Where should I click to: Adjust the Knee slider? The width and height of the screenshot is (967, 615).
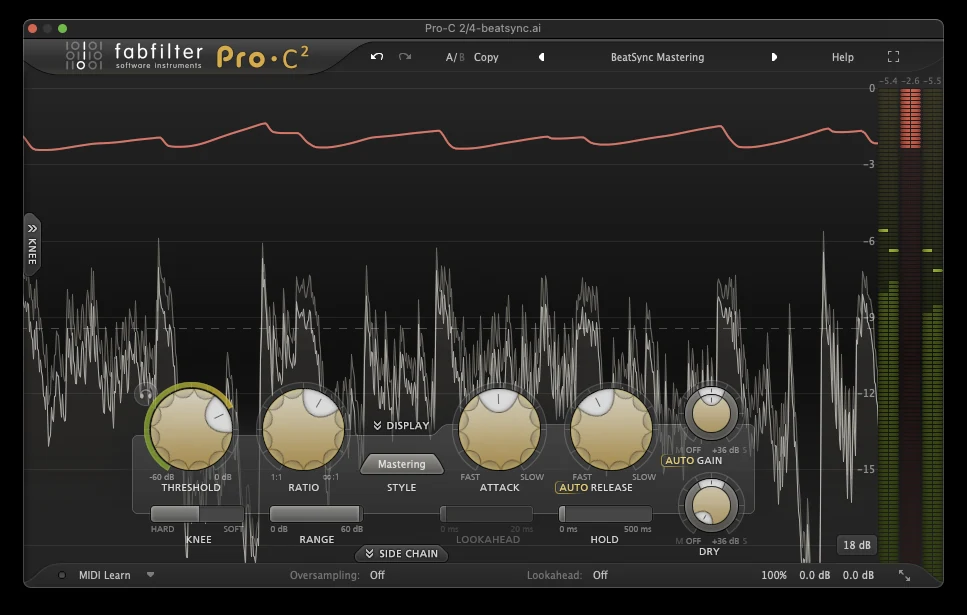[197, 514]
